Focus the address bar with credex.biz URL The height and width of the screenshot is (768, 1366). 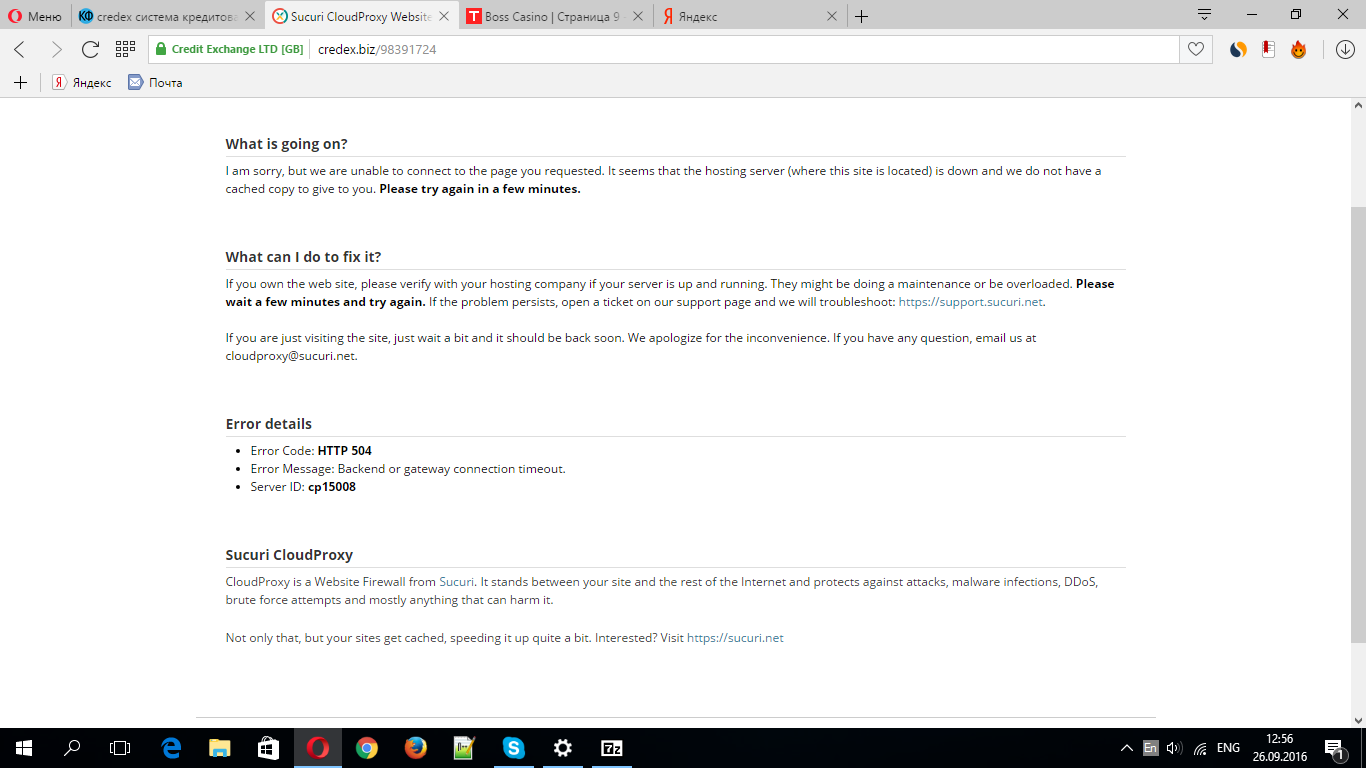(745, 49)
